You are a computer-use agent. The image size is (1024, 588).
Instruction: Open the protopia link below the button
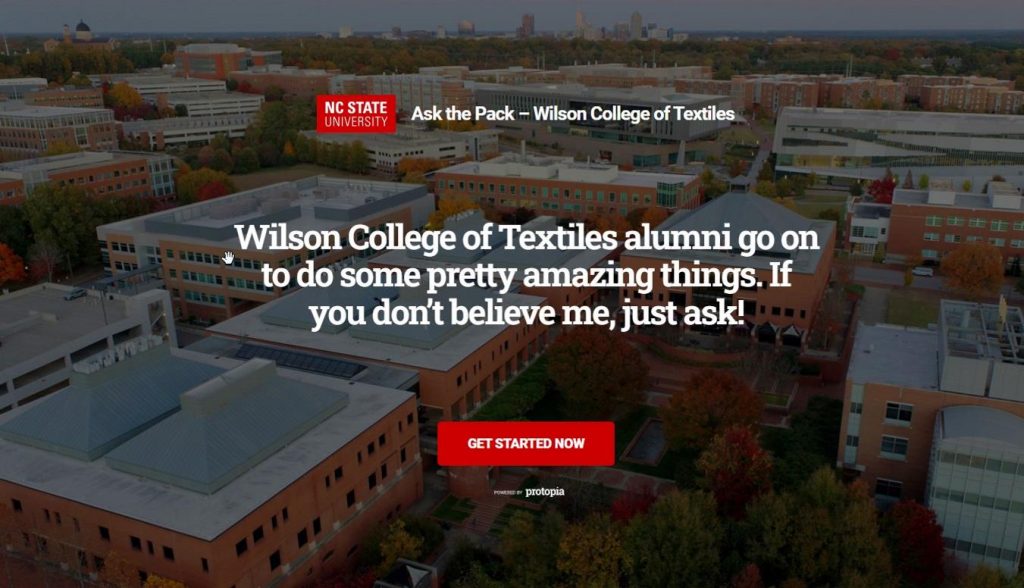545,491
